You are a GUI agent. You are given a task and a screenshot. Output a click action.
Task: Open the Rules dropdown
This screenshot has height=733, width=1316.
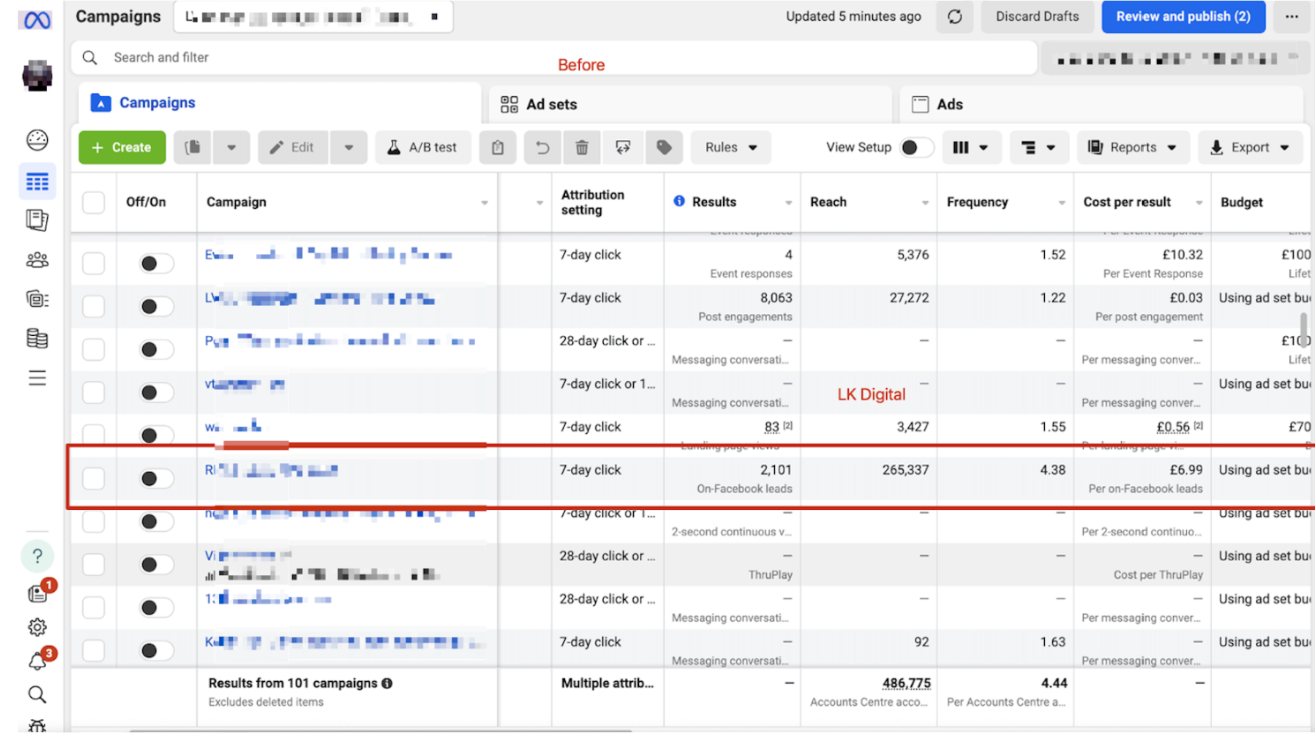tap(731, 147)
